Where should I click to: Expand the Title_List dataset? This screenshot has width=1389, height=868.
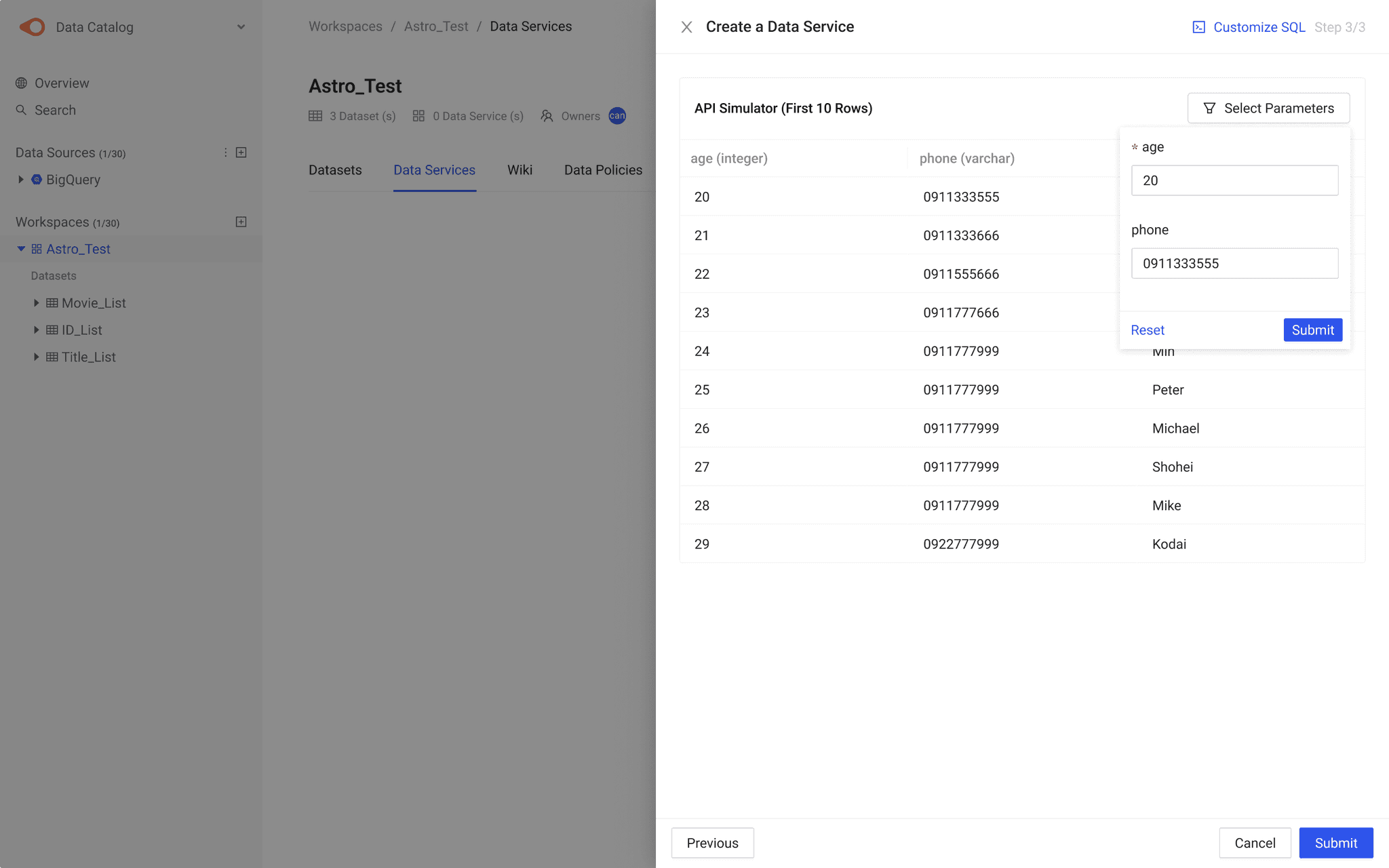pyautogui.click(x=37, y=357)
